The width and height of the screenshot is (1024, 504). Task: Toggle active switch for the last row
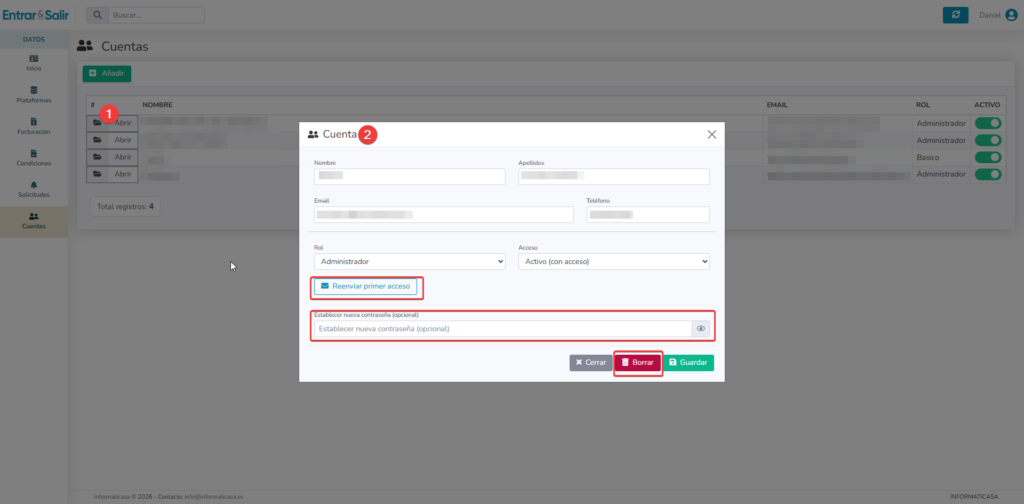point(987,174)
